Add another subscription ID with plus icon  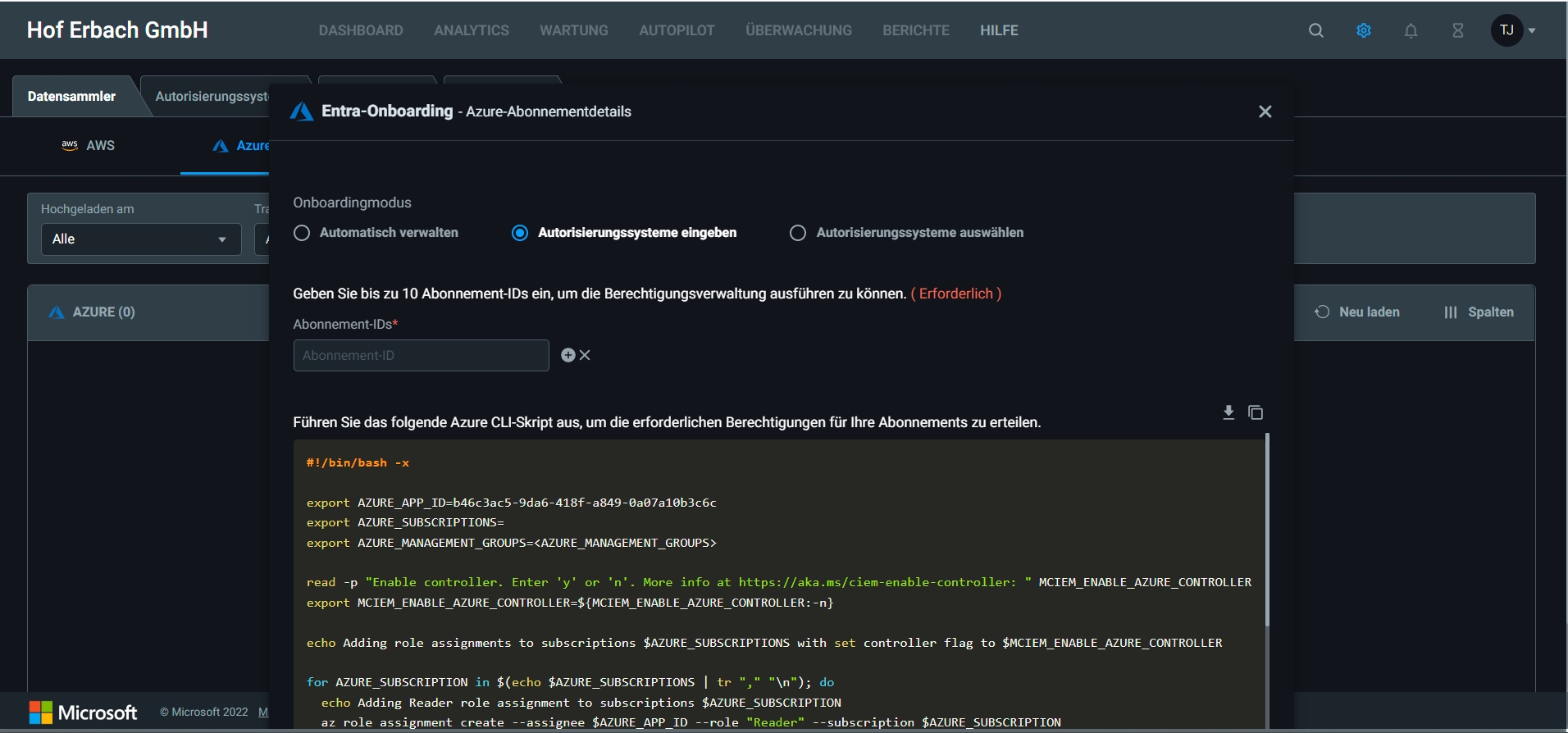click(567, 355)
